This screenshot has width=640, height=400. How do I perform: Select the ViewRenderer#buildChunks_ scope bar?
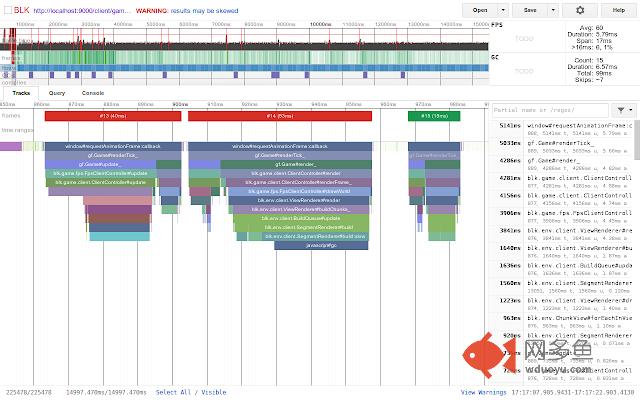tap(301, 209)
